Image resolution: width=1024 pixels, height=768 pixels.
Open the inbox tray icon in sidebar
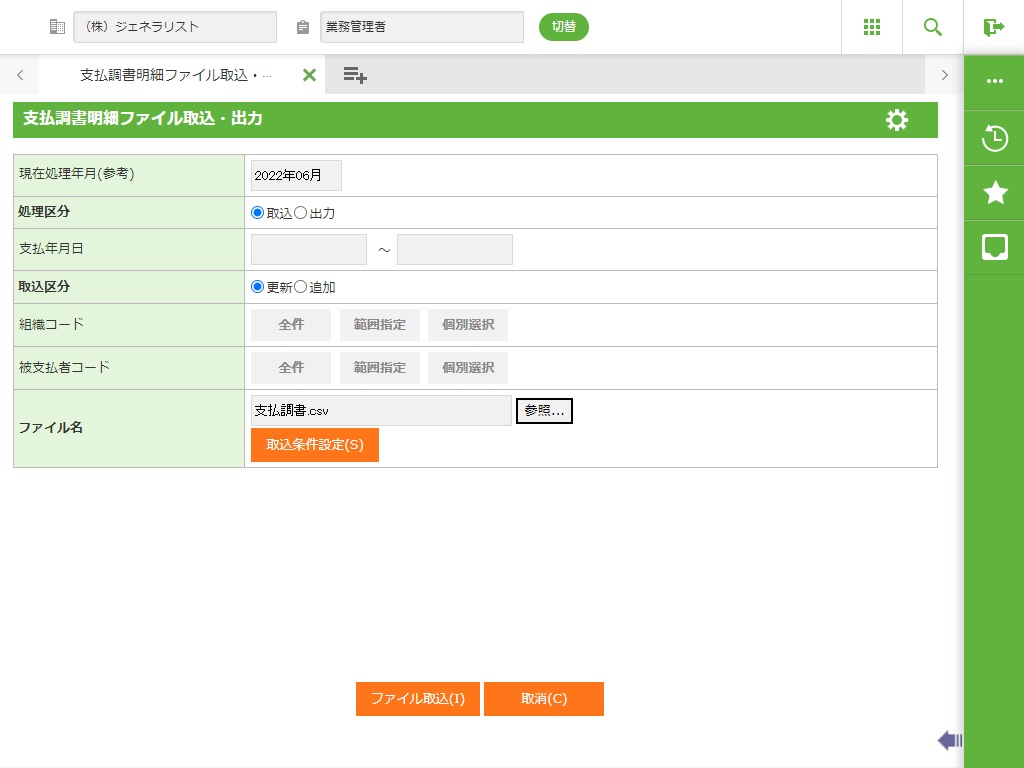994,247
